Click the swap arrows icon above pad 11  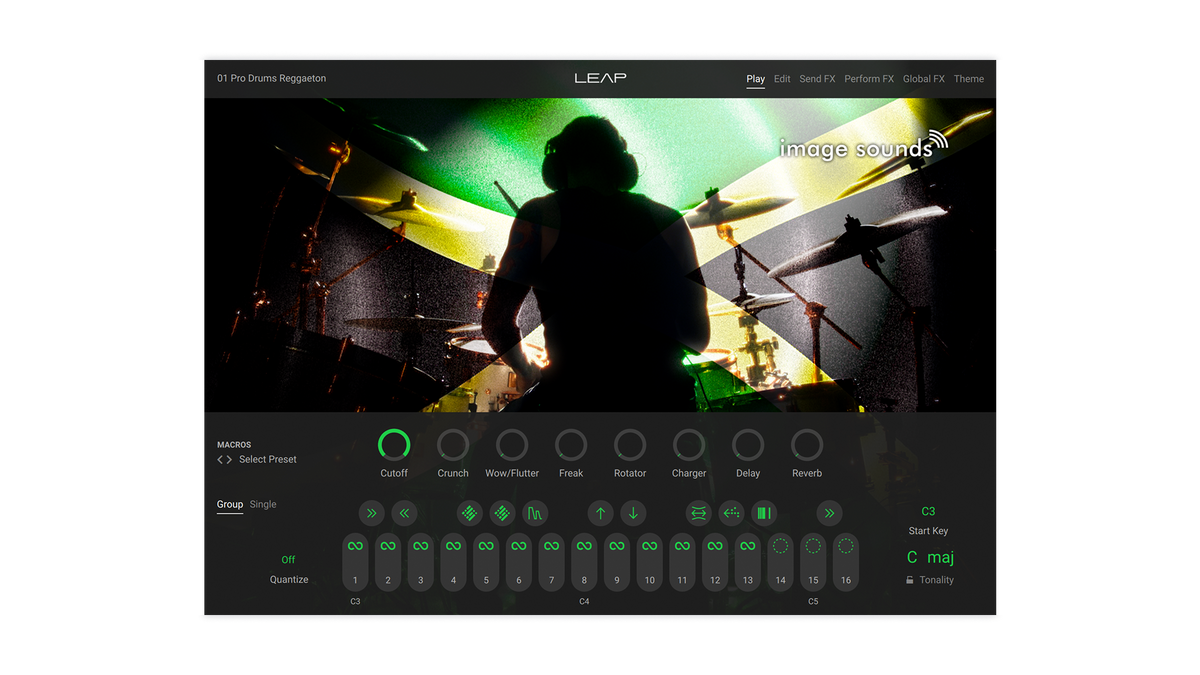click(698, 514)
